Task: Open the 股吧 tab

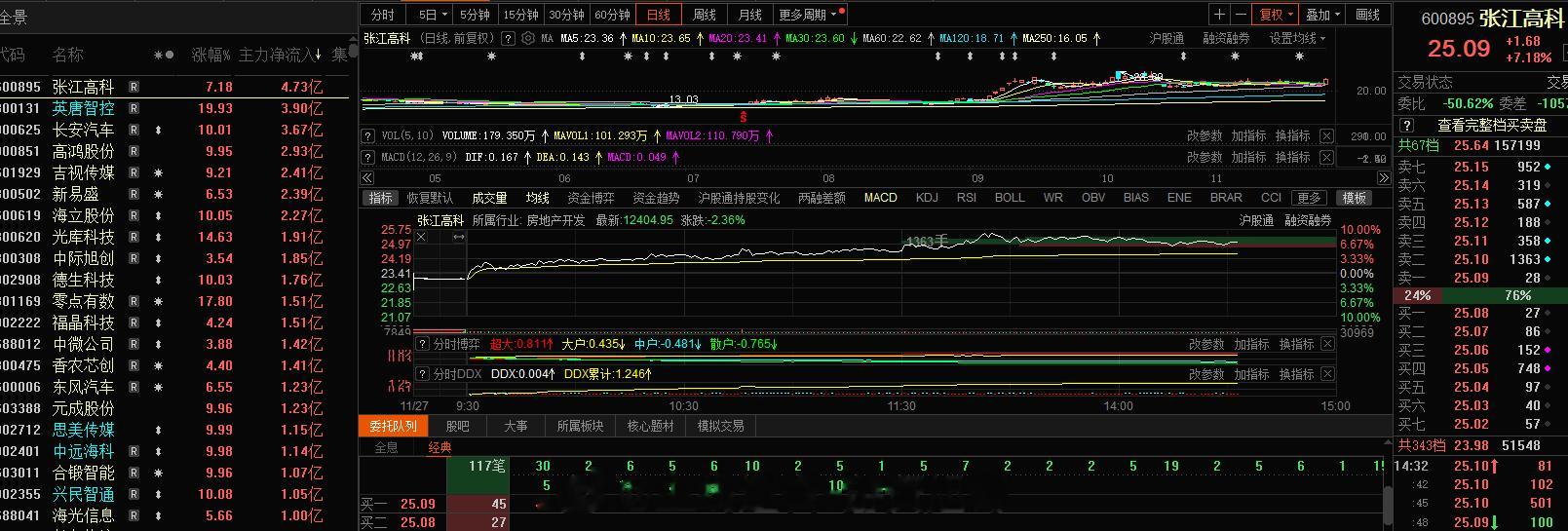Action: tap(457, 426)
